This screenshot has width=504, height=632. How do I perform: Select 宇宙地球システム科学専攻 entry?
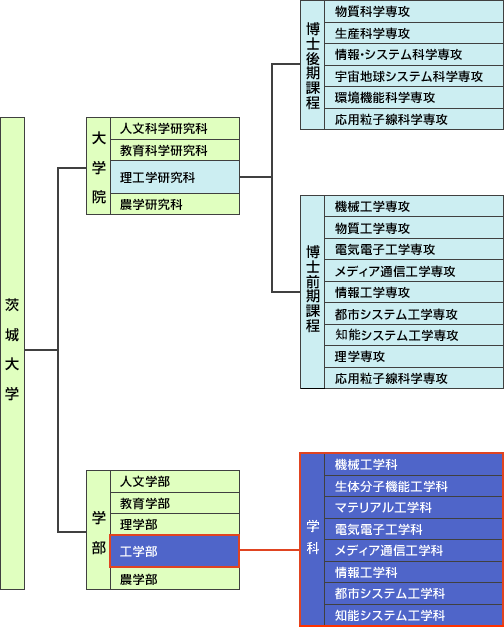(414, 76)
